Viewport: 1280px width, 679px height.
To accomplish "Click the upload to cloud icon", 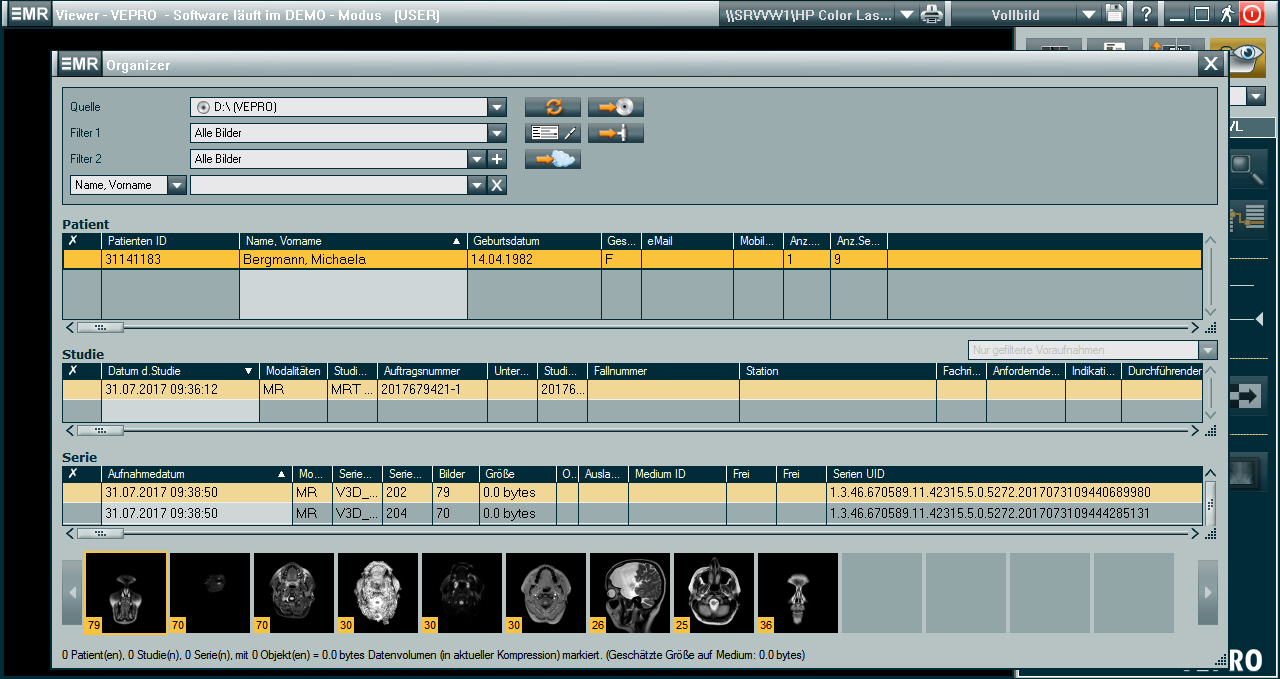I will 552,159.
